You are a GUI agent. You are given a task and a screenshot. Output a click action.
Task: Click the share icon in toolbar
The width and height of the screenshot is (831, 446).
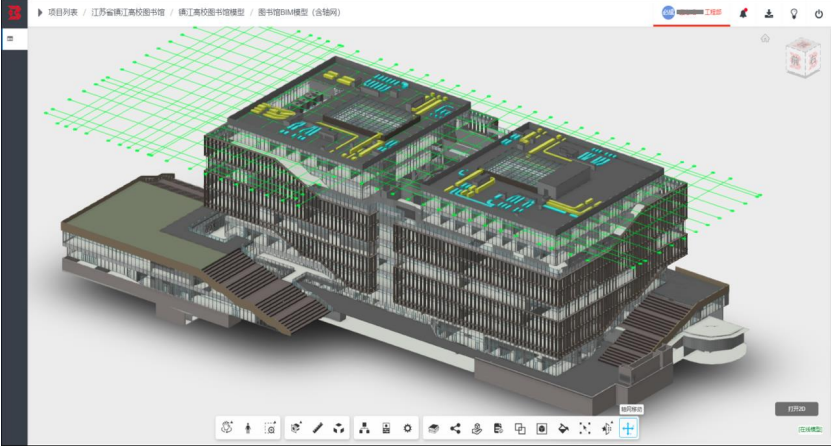coord(455,428)
